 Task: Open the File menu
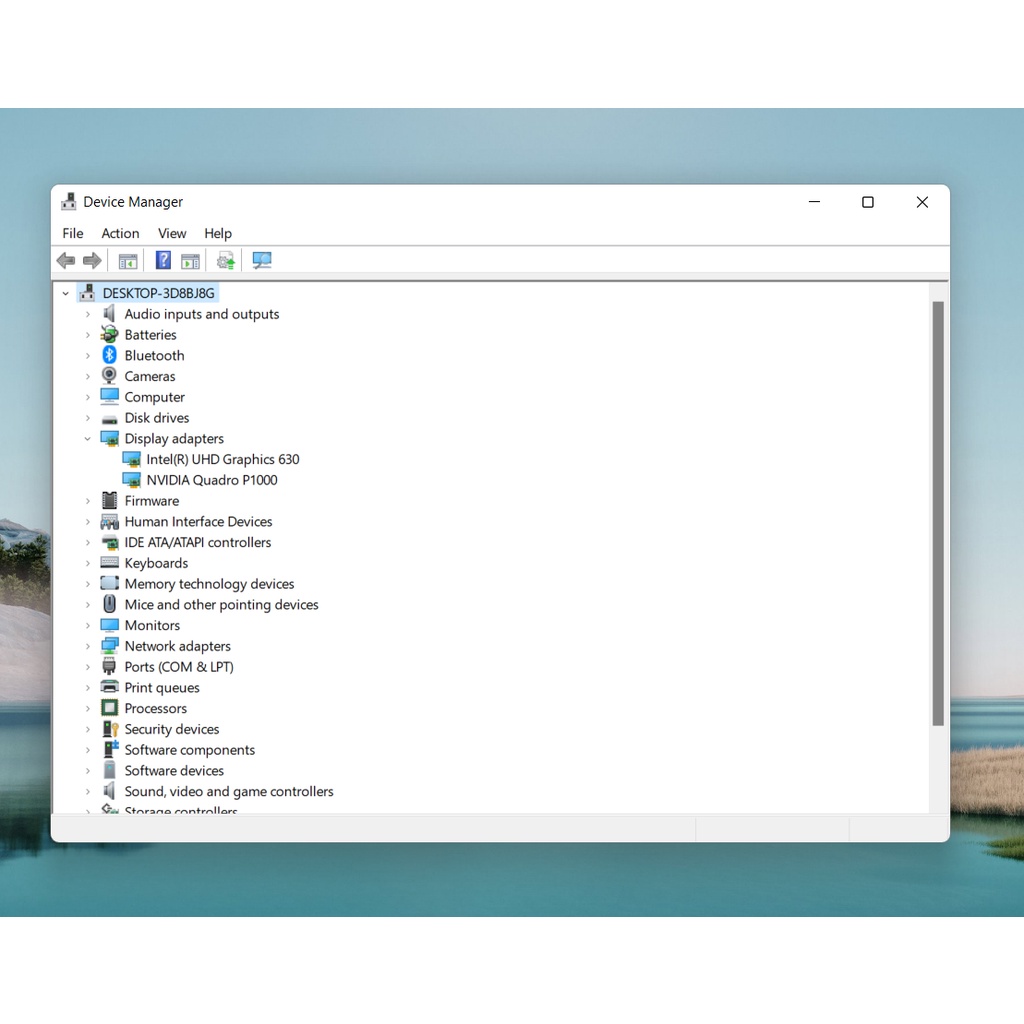73,233
